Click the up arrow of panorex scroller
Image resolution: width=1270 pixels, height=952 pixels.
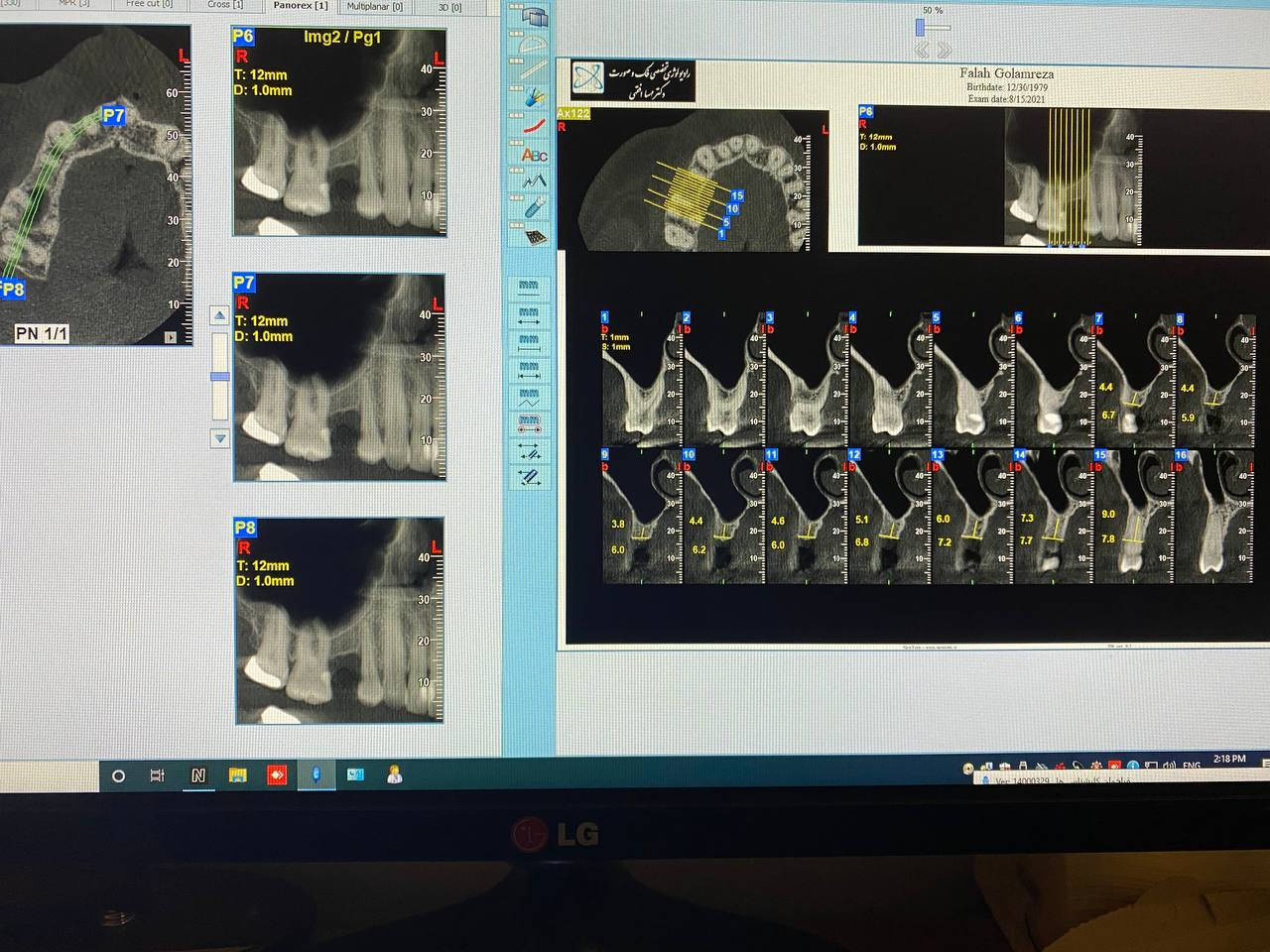(220, 316)
